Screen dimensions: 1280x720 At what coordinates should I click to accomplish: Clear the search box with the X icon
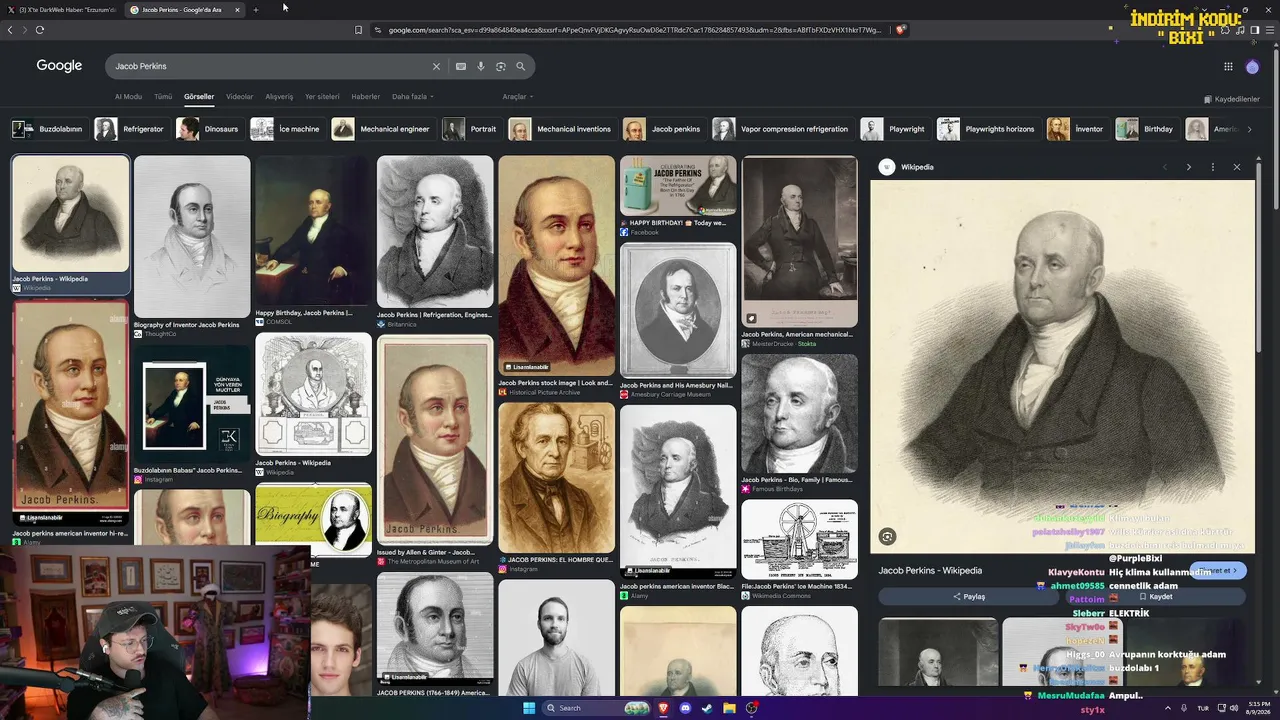pyautogui.click(x=436, y=66)
